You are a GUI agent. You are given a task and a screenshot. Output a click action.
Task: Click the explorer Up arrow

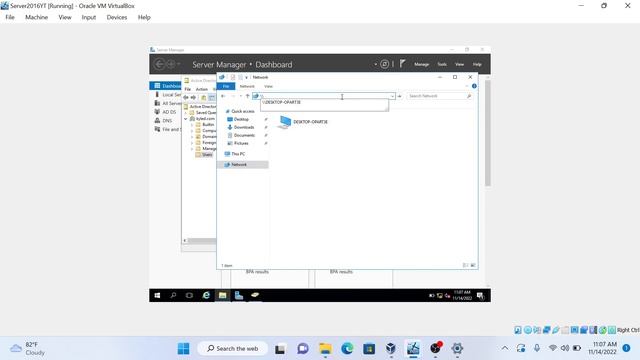247,96
